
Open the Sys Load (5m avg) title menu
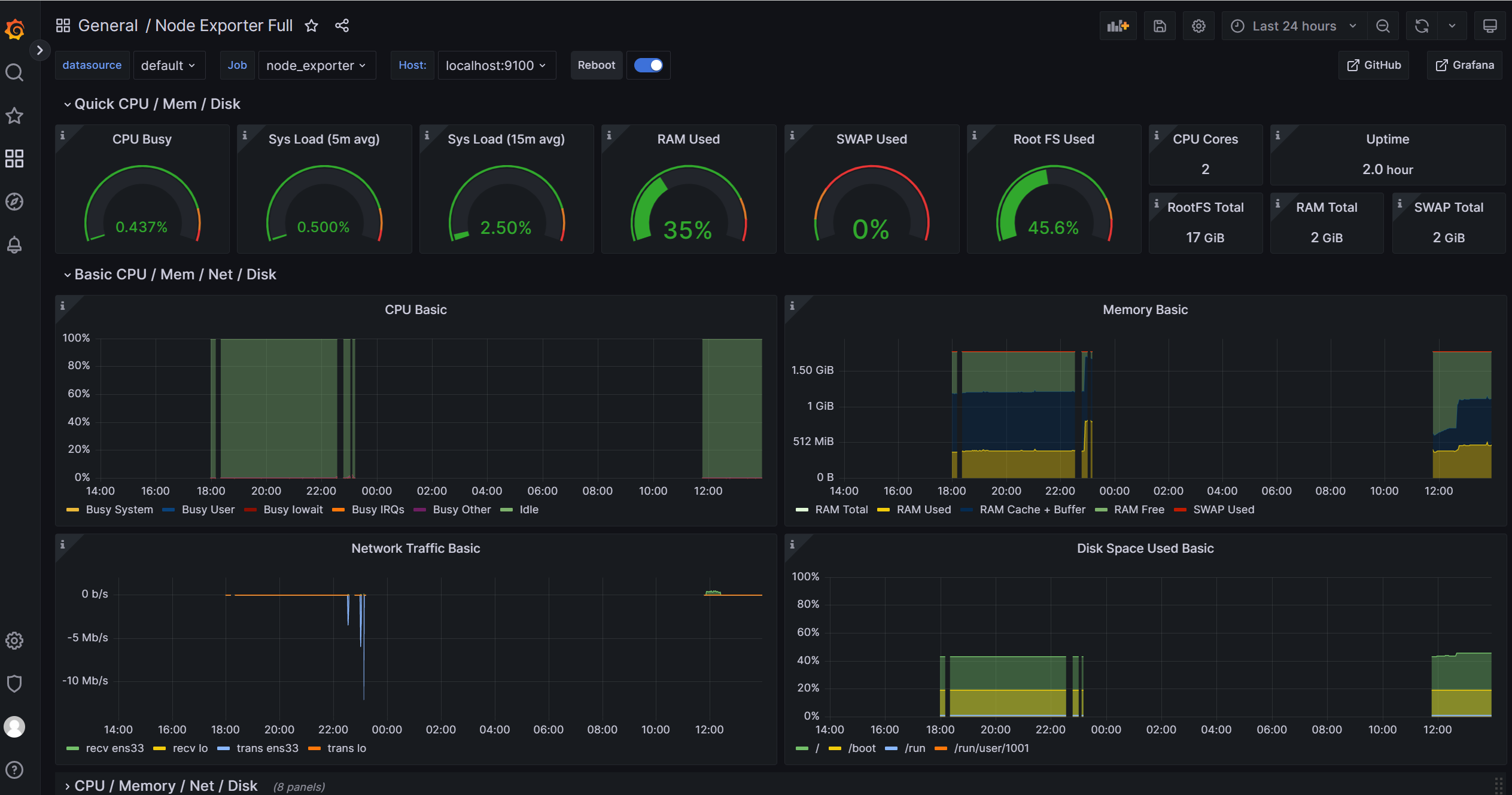coord(324,139)
